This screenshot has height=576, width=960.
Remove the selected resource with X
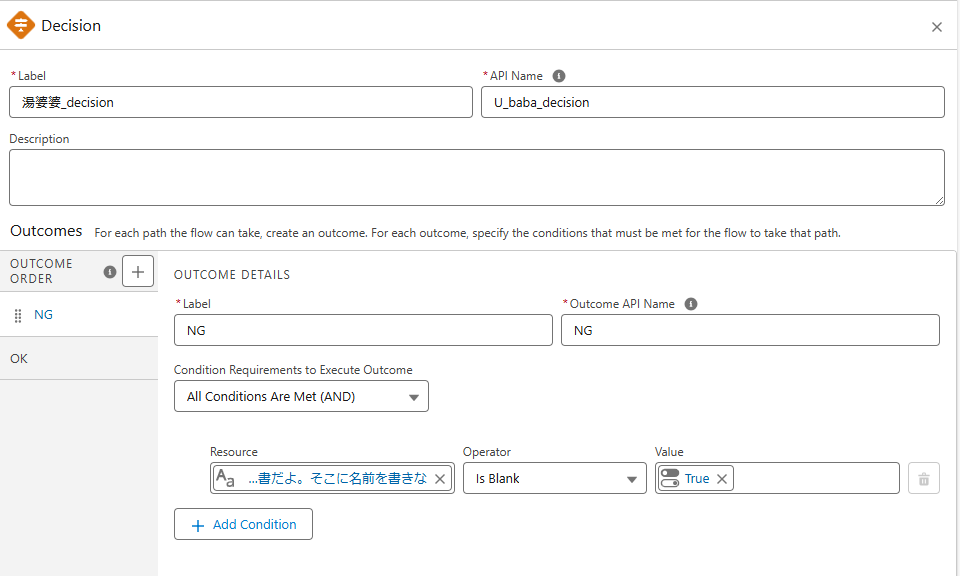(x=440, y=479)
